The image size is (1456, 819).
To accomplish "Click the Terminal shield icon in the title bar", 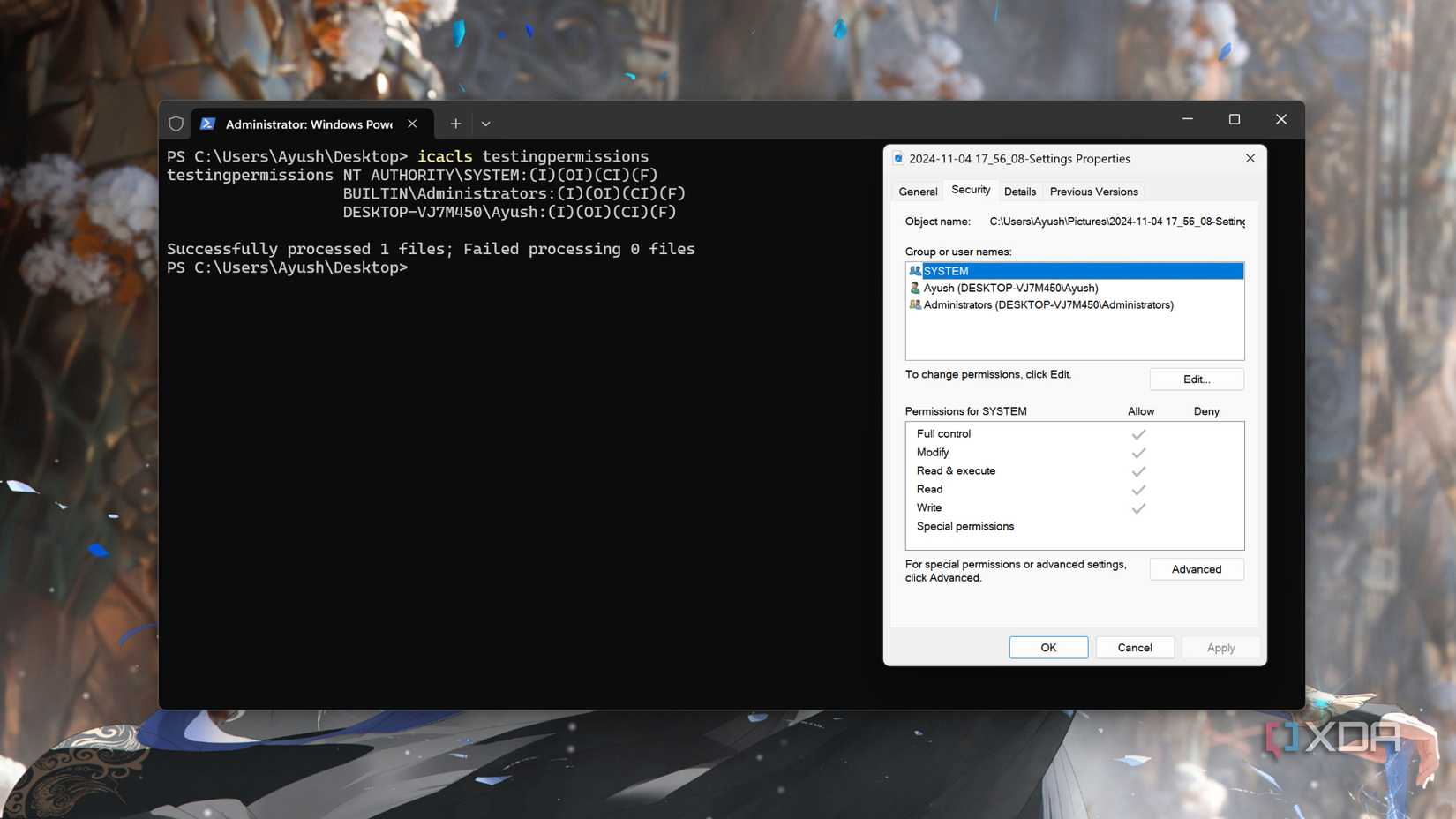I will tap(176, 124).
